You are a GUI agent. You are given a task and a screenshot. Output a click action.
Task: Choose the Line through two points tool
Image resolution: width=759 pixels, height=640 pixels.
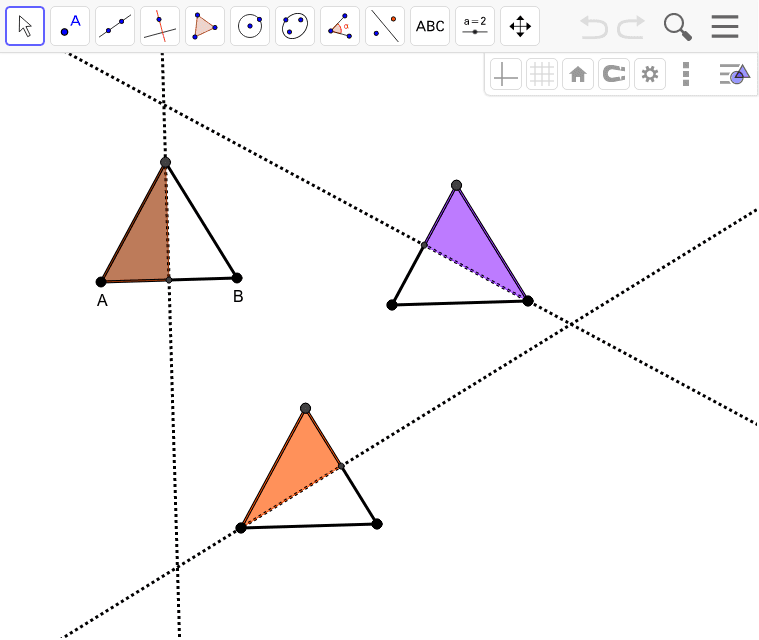(115, 26)
